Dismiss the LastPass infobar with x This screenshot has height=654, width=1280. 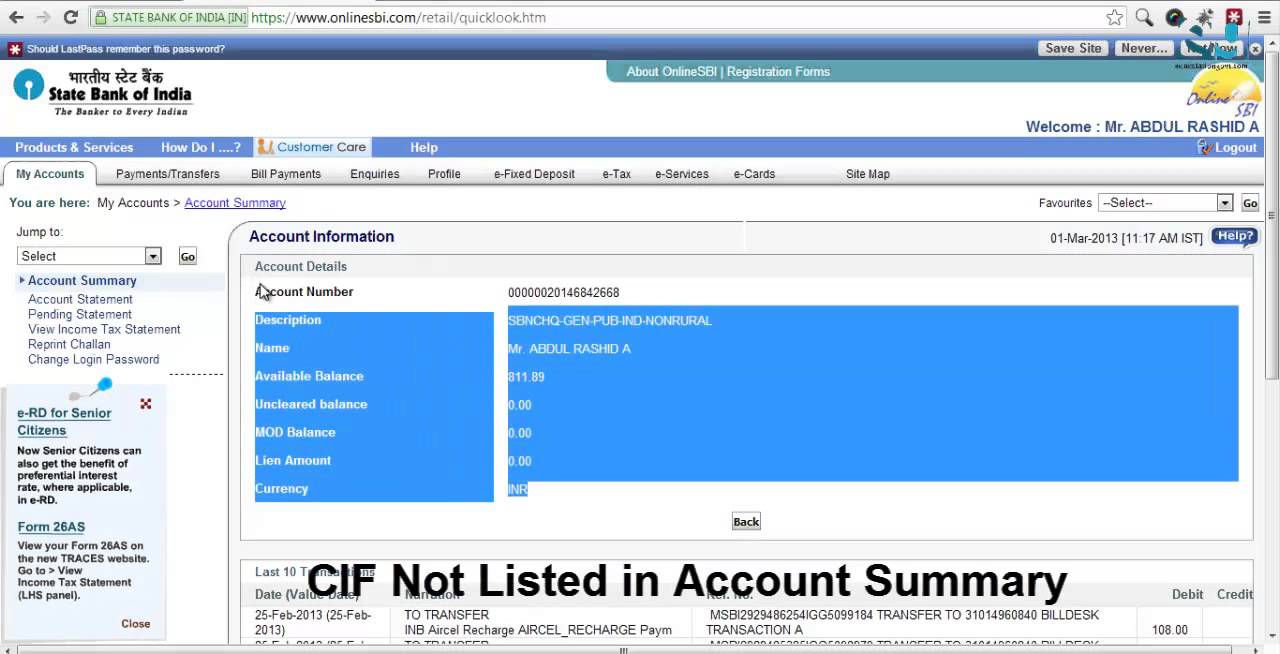click(x=1255, y=49)
